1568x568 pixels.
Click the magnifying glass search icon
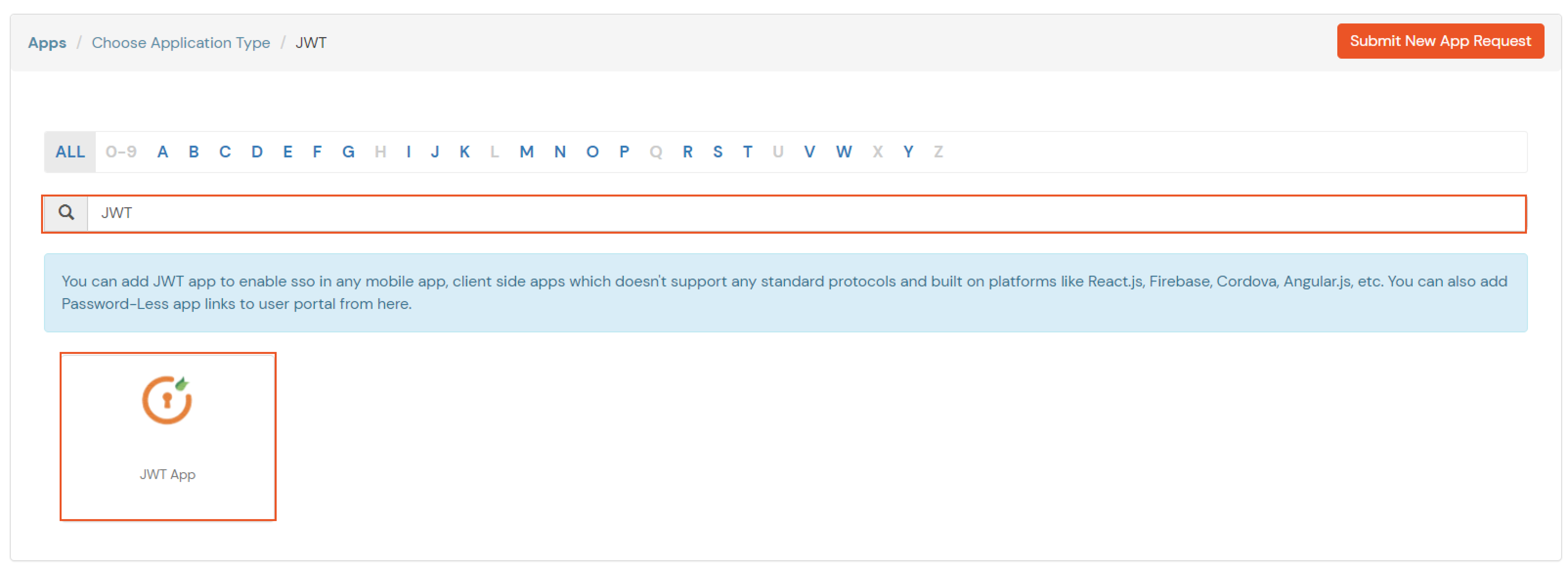(x=66, y=212)
